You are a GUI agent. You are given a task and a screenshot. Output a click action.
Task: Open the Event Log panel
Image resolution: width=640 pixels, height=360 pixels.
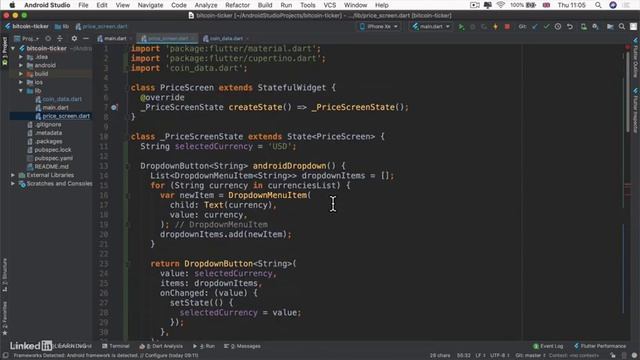548,346
